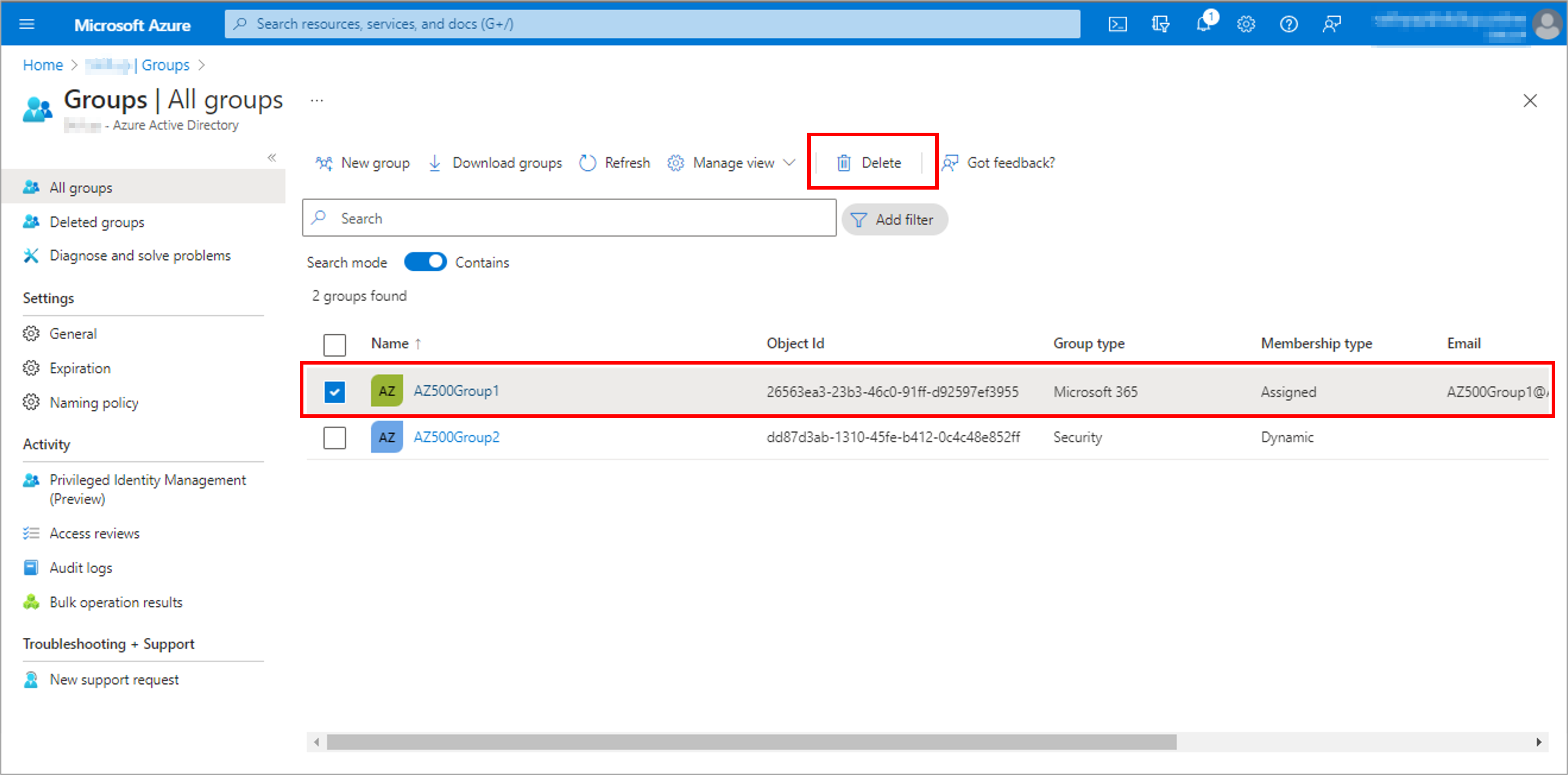Click the scrollbar right arrow
Viewport: 1568px width, 775px height.
coord(1540,742)
